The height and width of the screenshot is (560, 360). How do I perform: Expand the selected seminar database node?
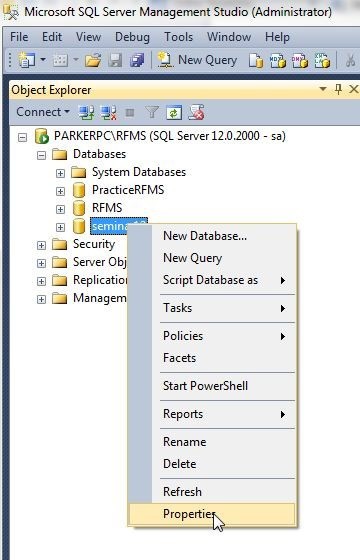(x=60, y=227)
